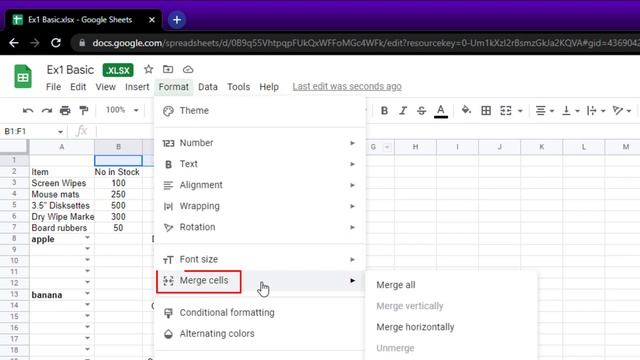
Task: Click the 'No in Stock' header cell
Action: pos(118,172)
